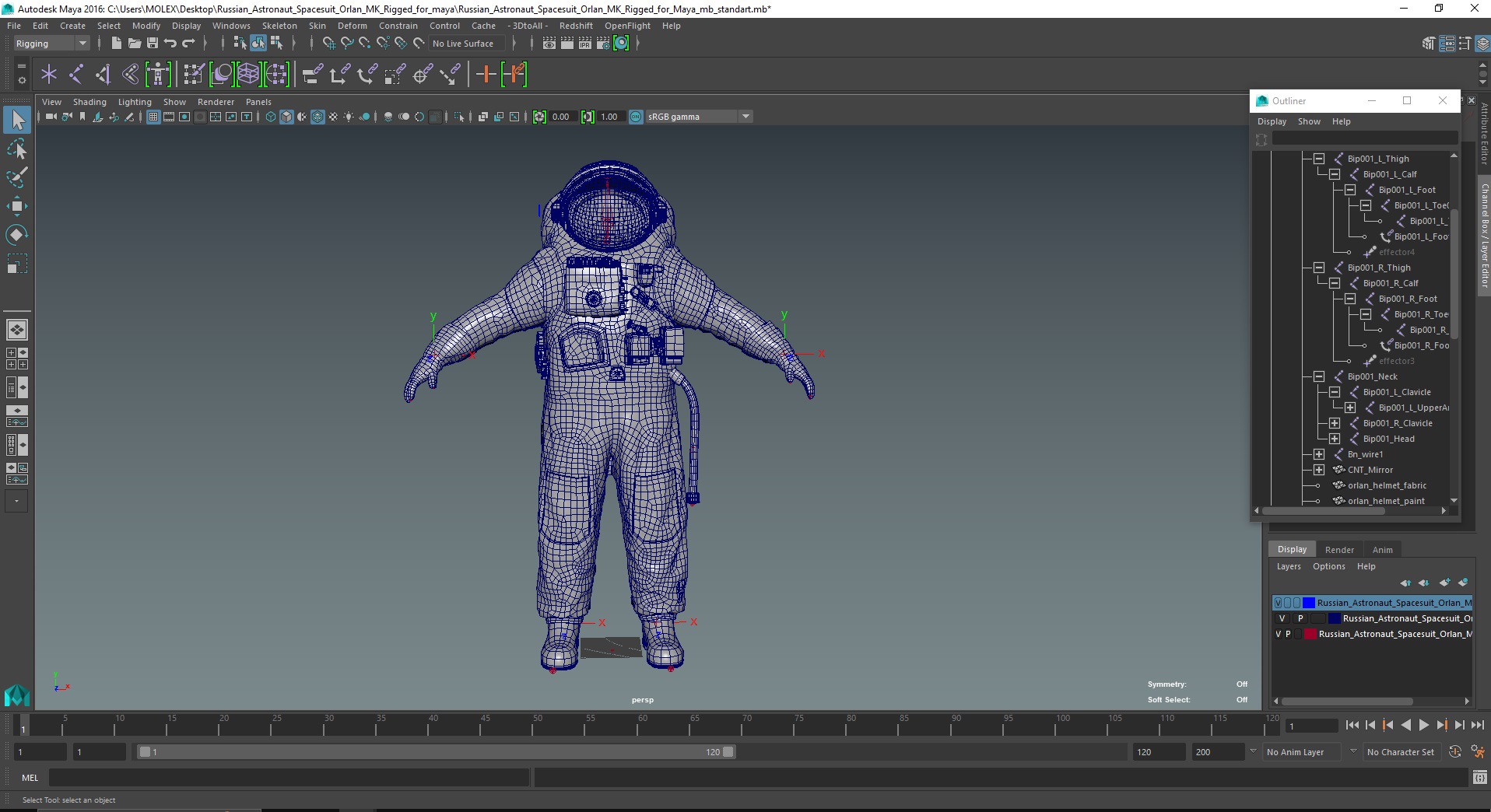Activate the Move tool in toolbox
Screen dimensions: 1491x812
[17, 206]
